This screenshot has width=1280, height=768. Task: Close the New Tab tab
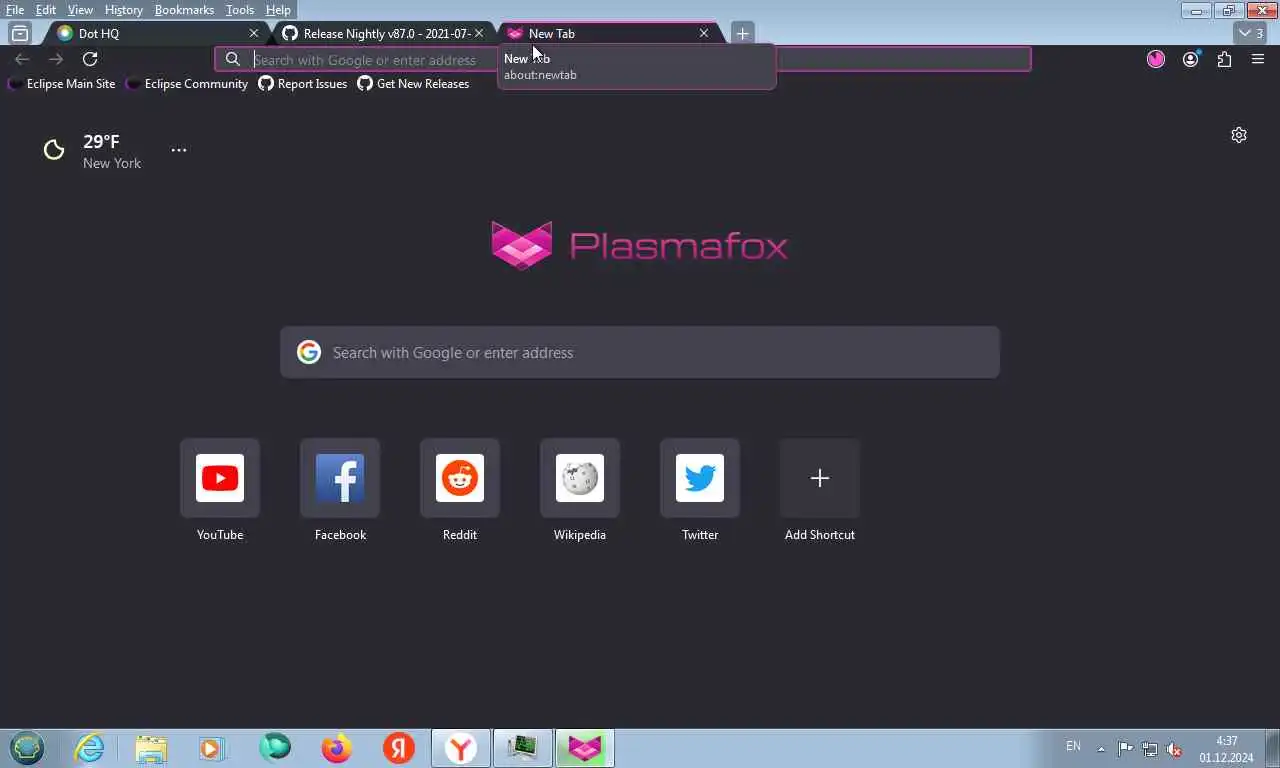click(x=704, y=33)
